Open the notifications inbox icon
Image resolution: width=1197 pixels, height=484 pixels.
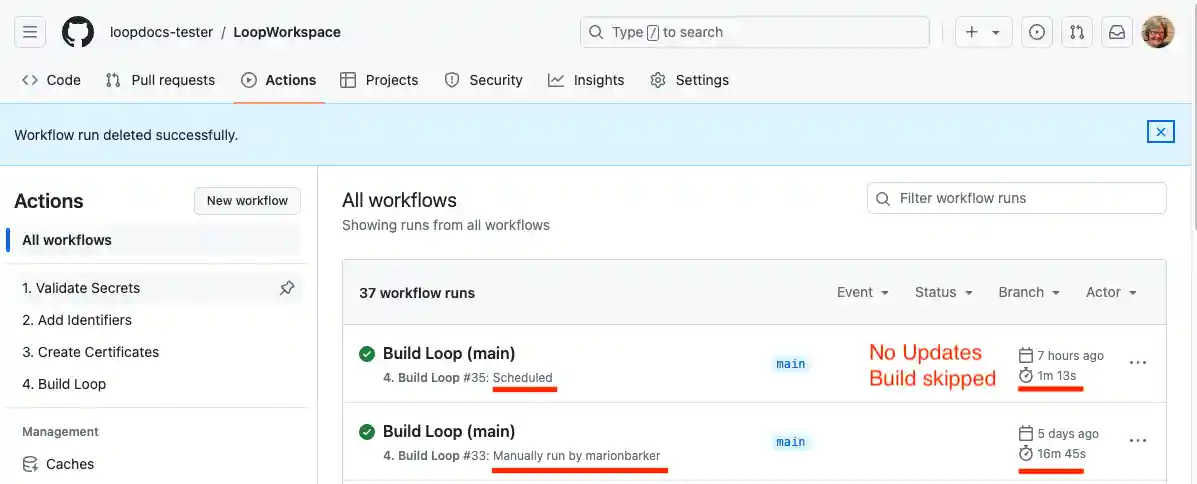1117,32
